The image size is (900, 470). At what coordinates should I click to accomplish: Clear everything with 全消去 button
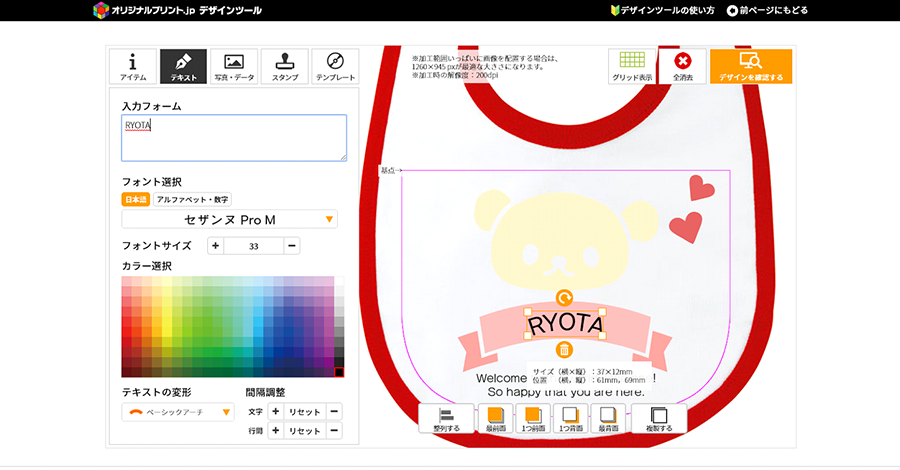(682, 67)
